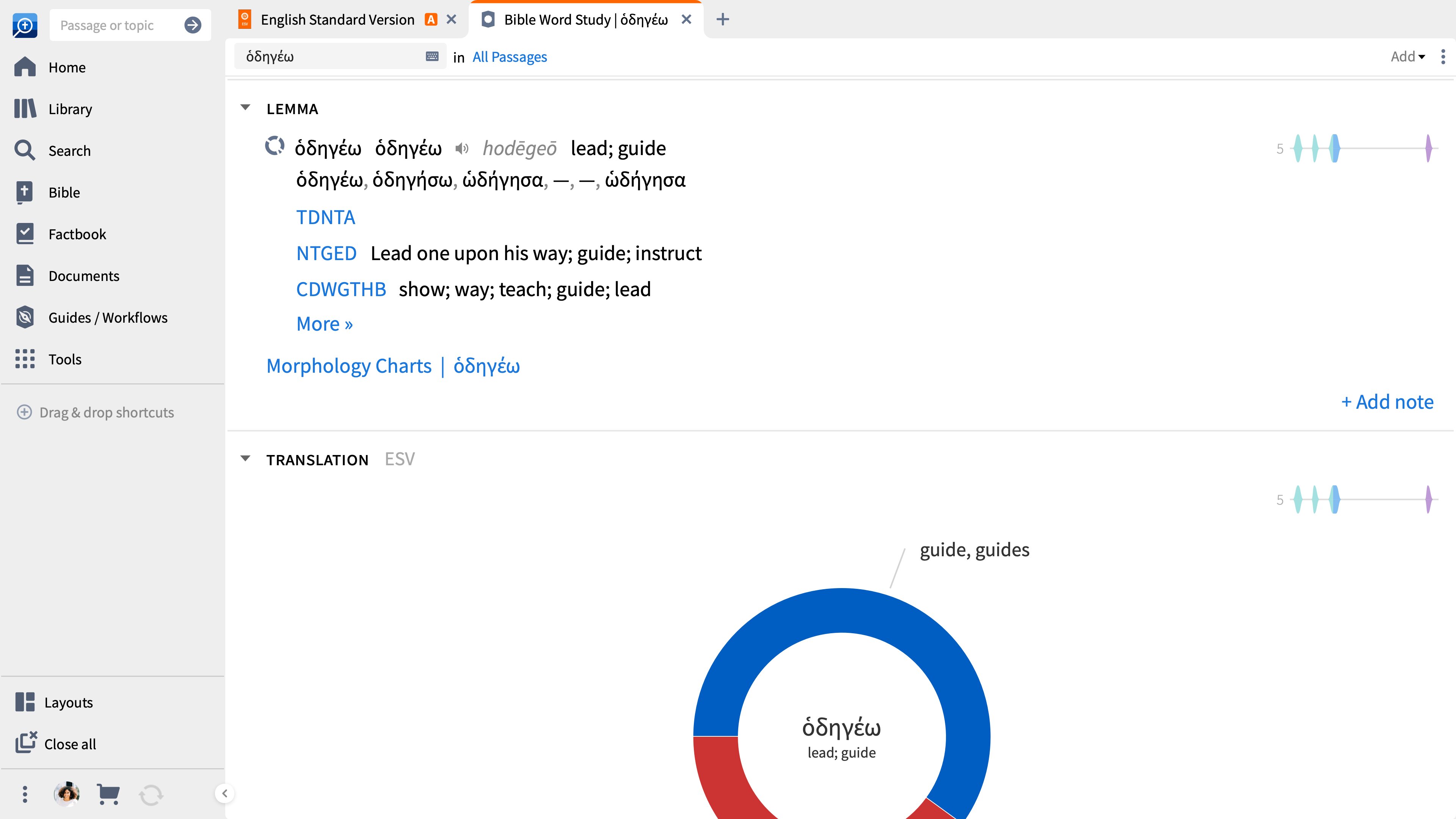1456x819 pixels.
Task: Click the ring icon beside lemma ὁδηγέω
Action: 275,146
